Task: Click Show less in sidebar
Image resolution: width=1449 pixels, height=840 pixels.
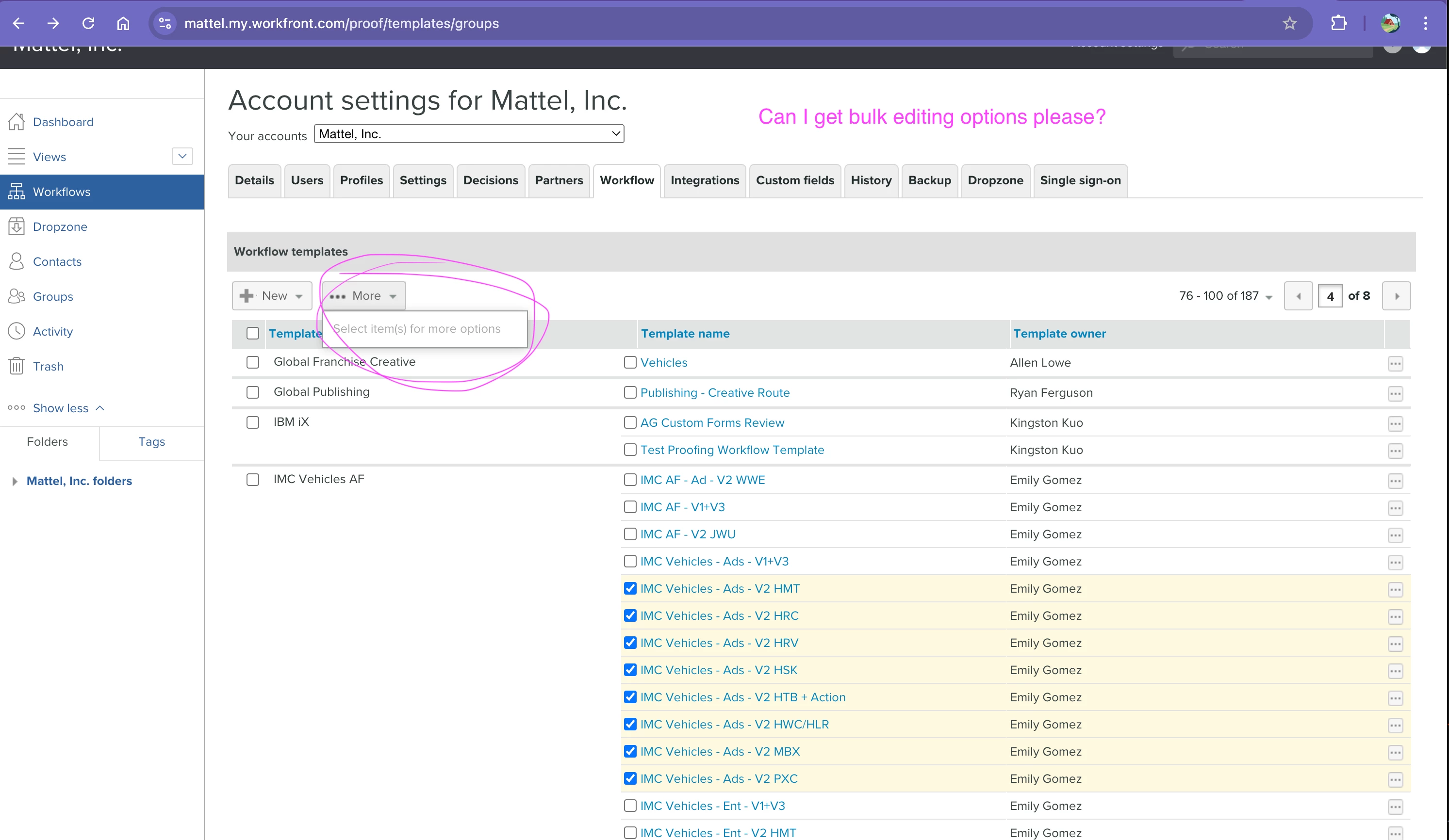Action: [x=60, y=408]
